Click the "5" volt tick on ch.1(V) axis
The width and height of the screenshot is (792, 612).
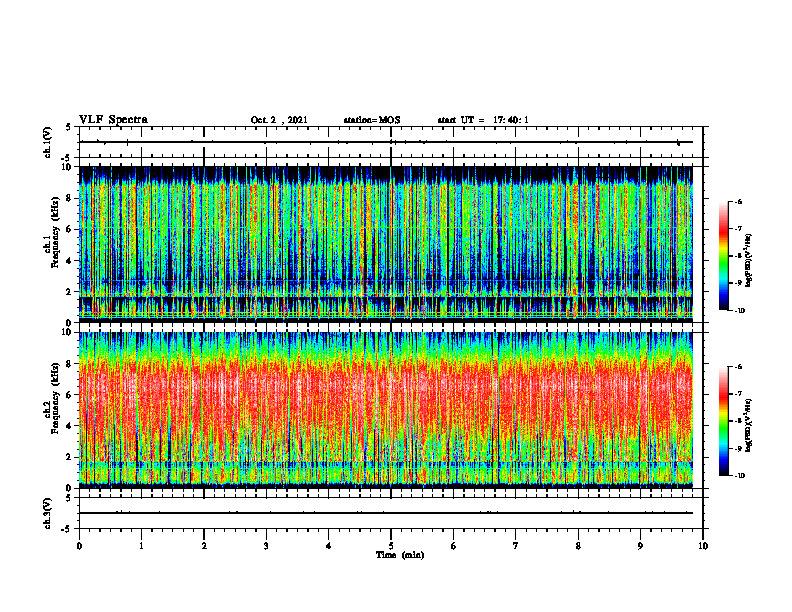[x=68, y=128]
